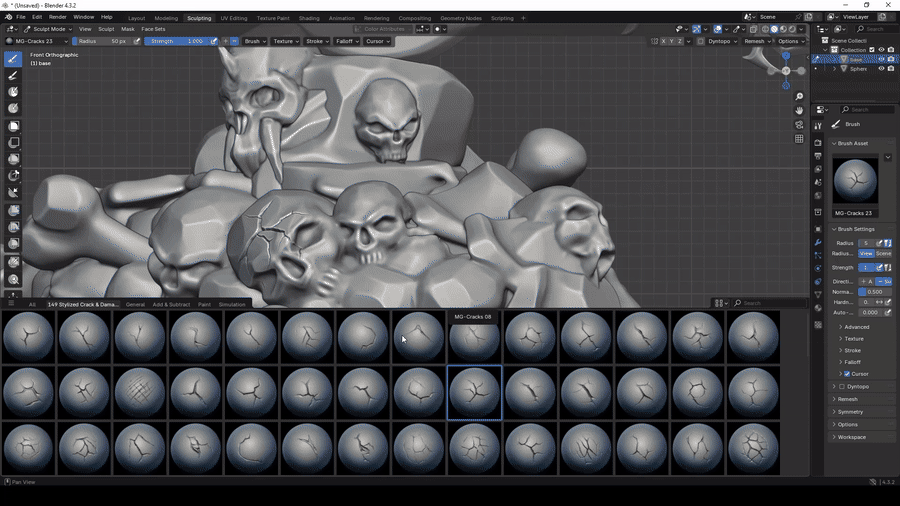Screen dimensions: 900x506
Task: Toggle Y axis symmetry
Action: (672, 41)
